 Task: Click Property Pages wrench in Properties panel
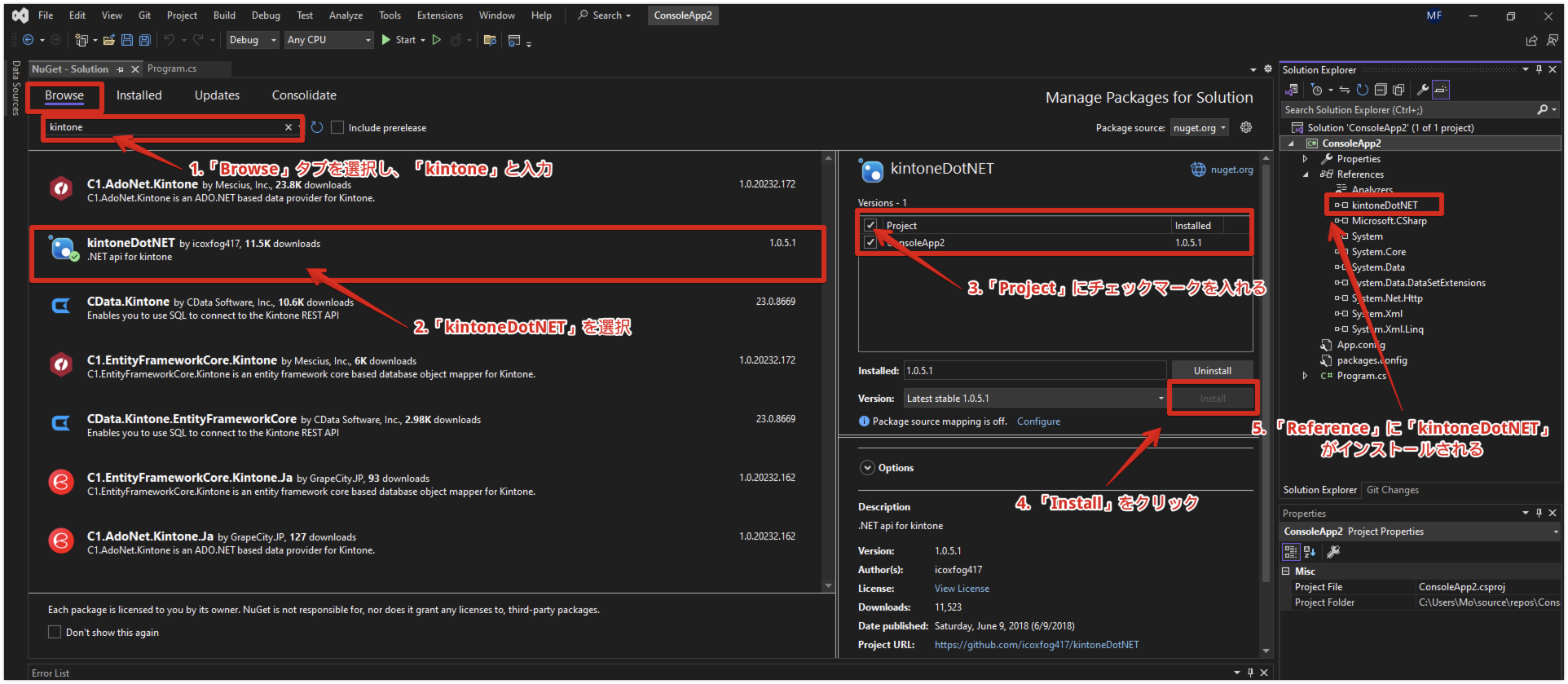click(1333, 552)
